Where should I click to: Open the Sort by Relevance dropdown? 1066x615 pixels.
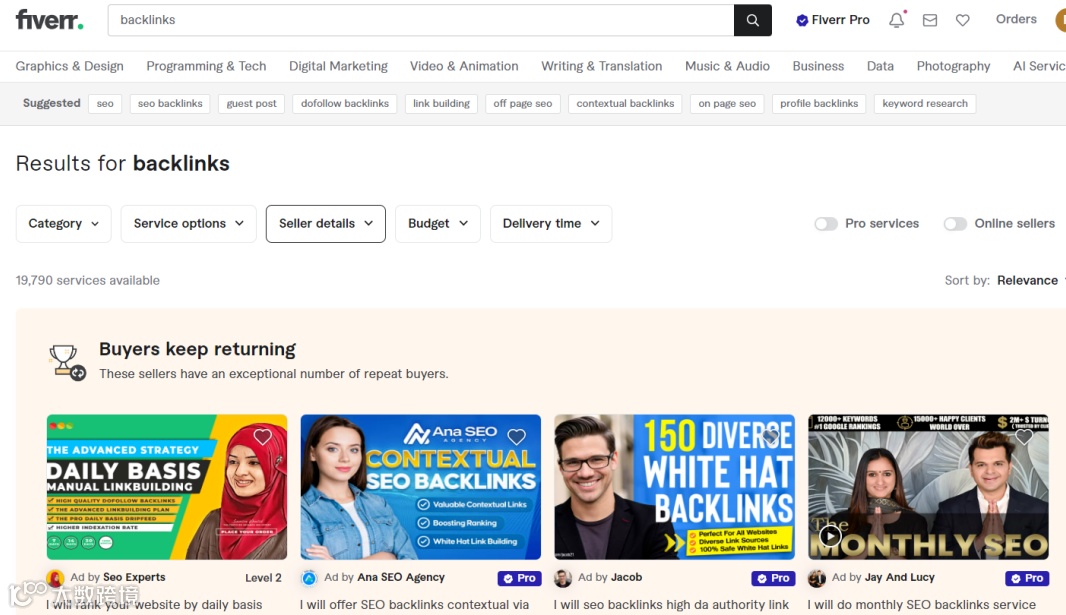coord(1027,281)
